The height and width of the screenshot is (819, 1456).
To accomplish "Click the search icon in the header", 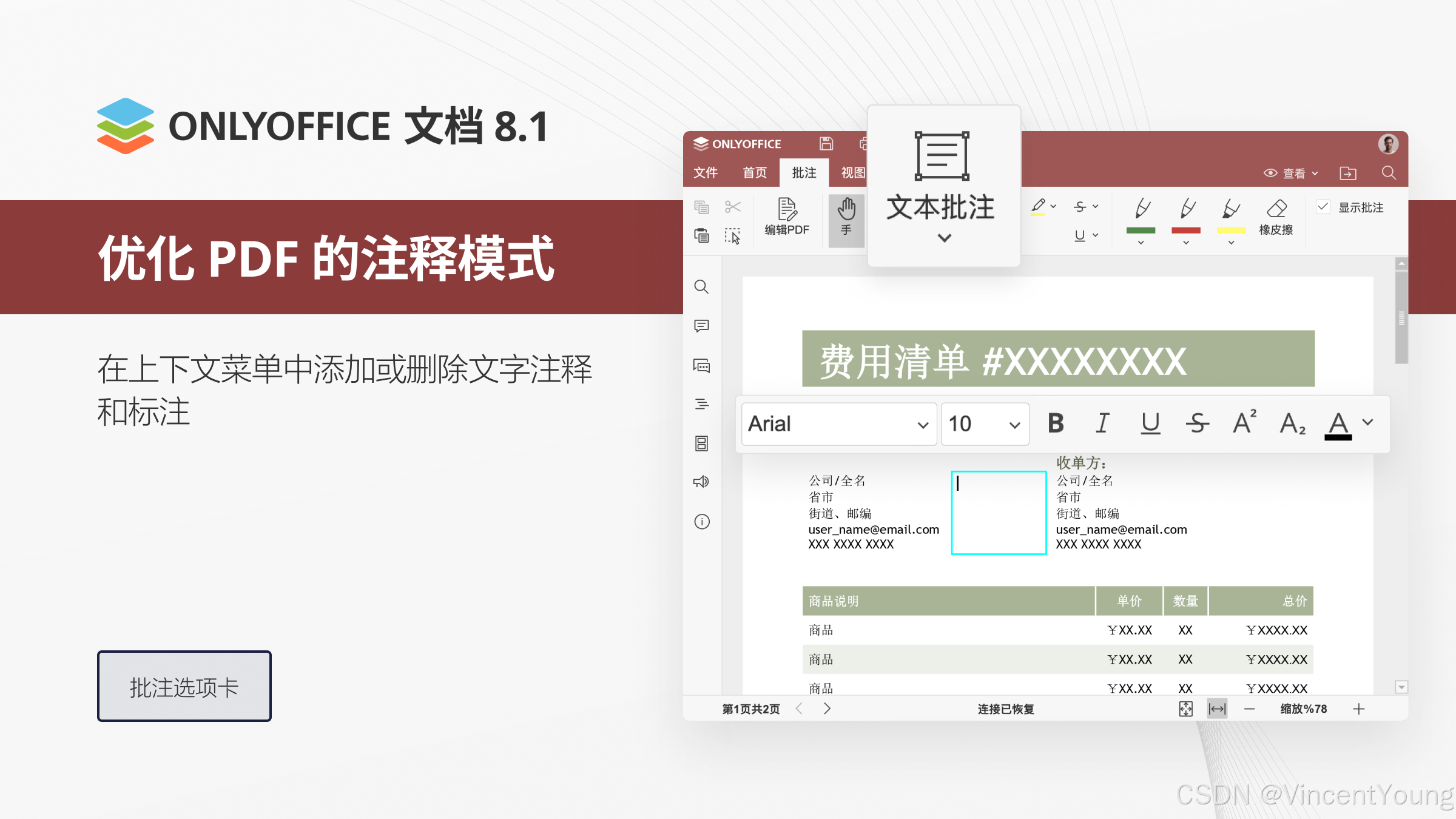I will coord(1389,173).
